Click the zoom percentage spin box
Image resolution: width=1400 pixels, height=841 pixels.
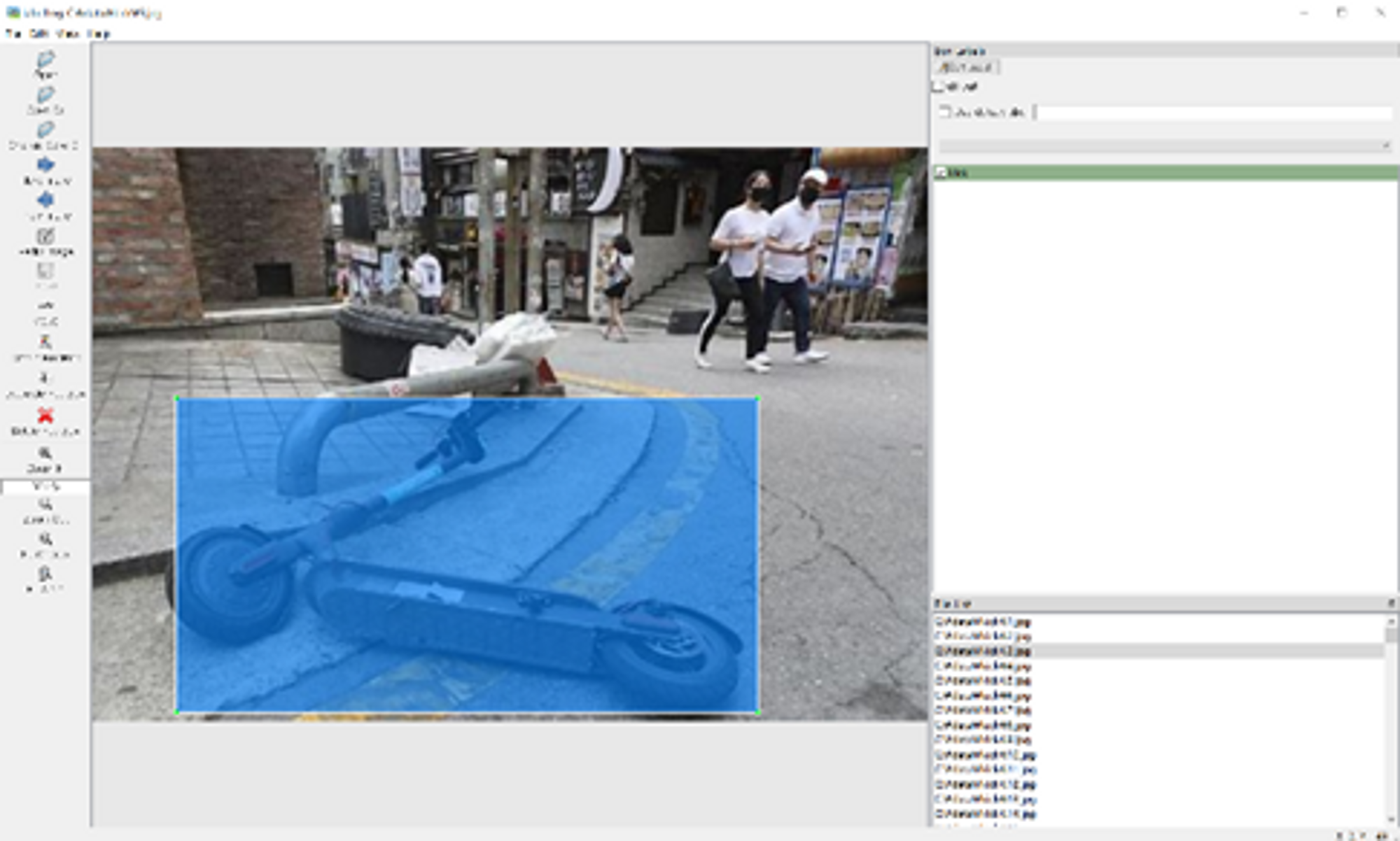click(x=45, y=486)
